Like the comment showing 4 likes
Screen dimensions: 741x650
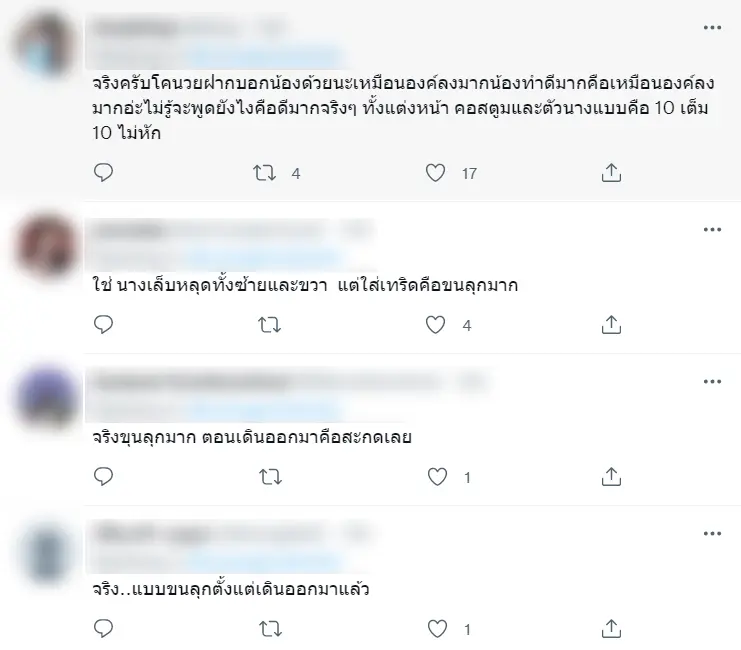click(435, 325)
